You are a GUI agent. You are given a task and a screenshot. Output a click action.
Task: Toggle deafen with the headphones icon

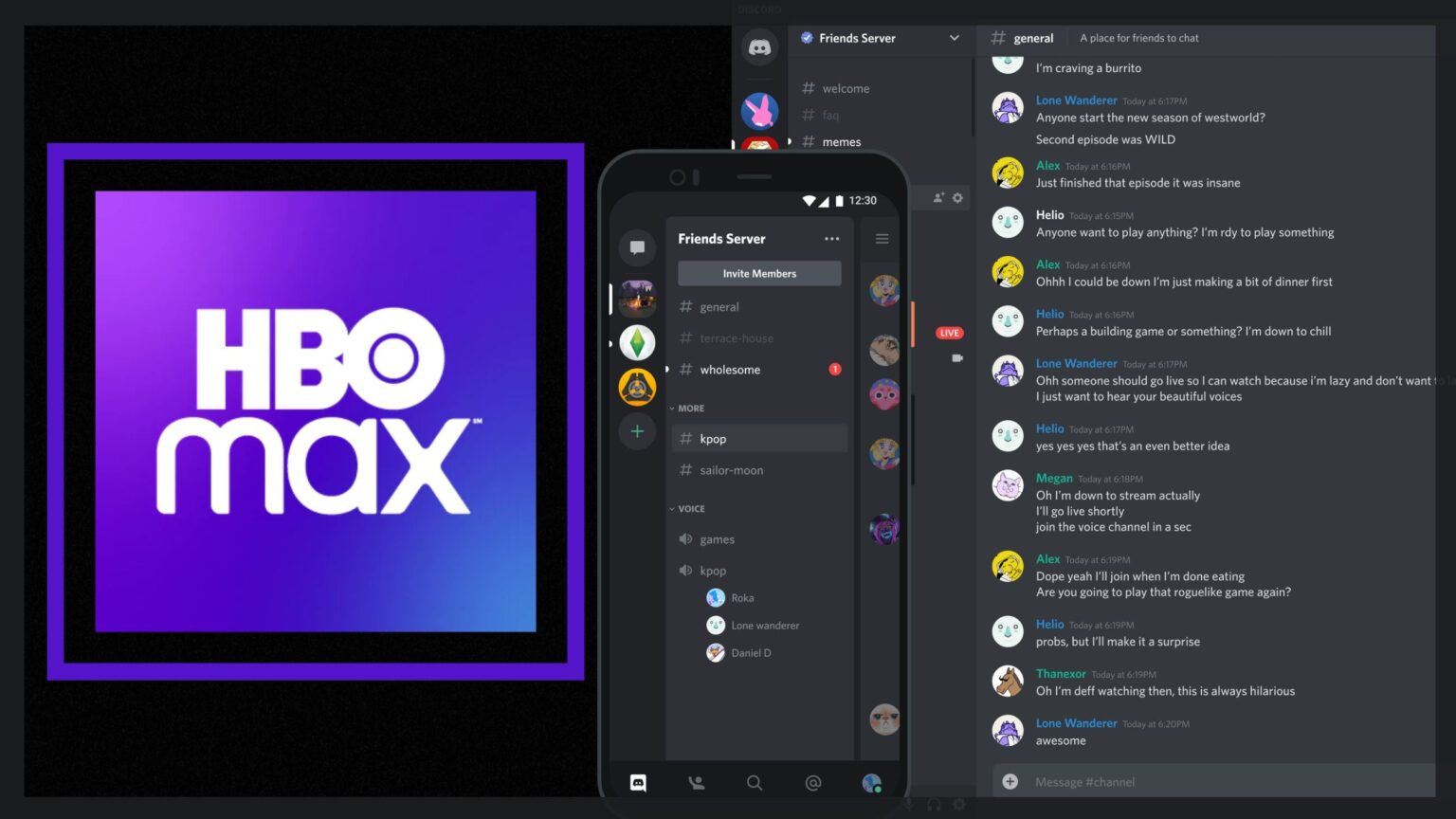pos(934,803)
